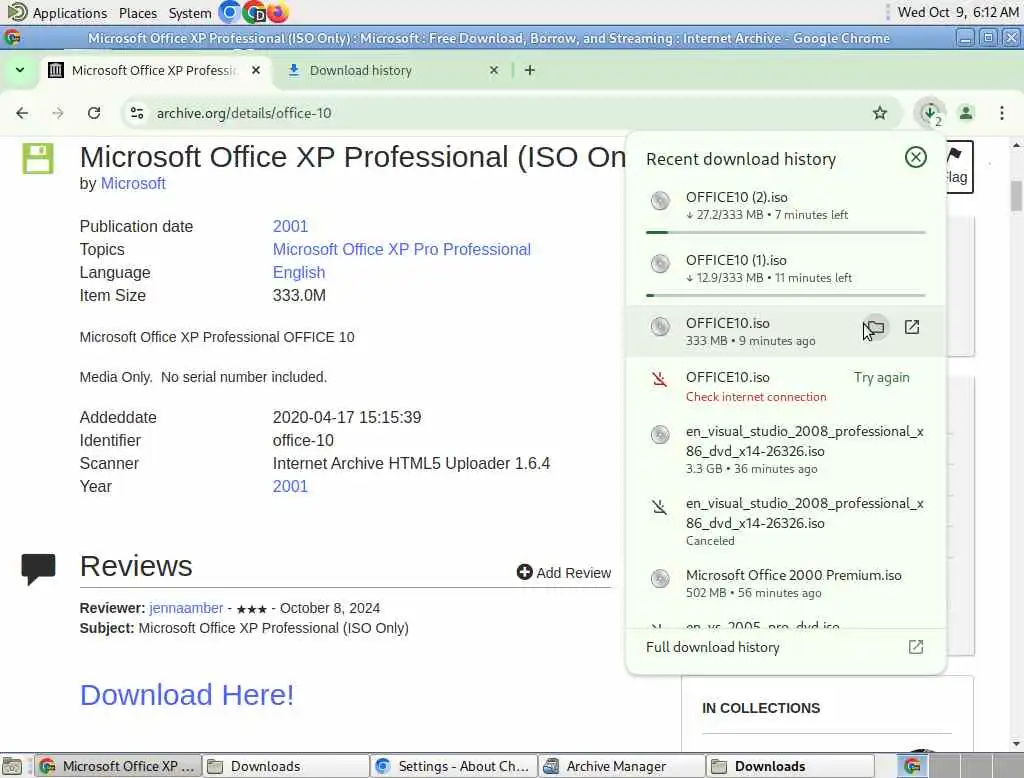The width and height of the screenshot is (1024, 778).
Task: Switch to Archive Manager taskbar window
Action: click(622, 766)
